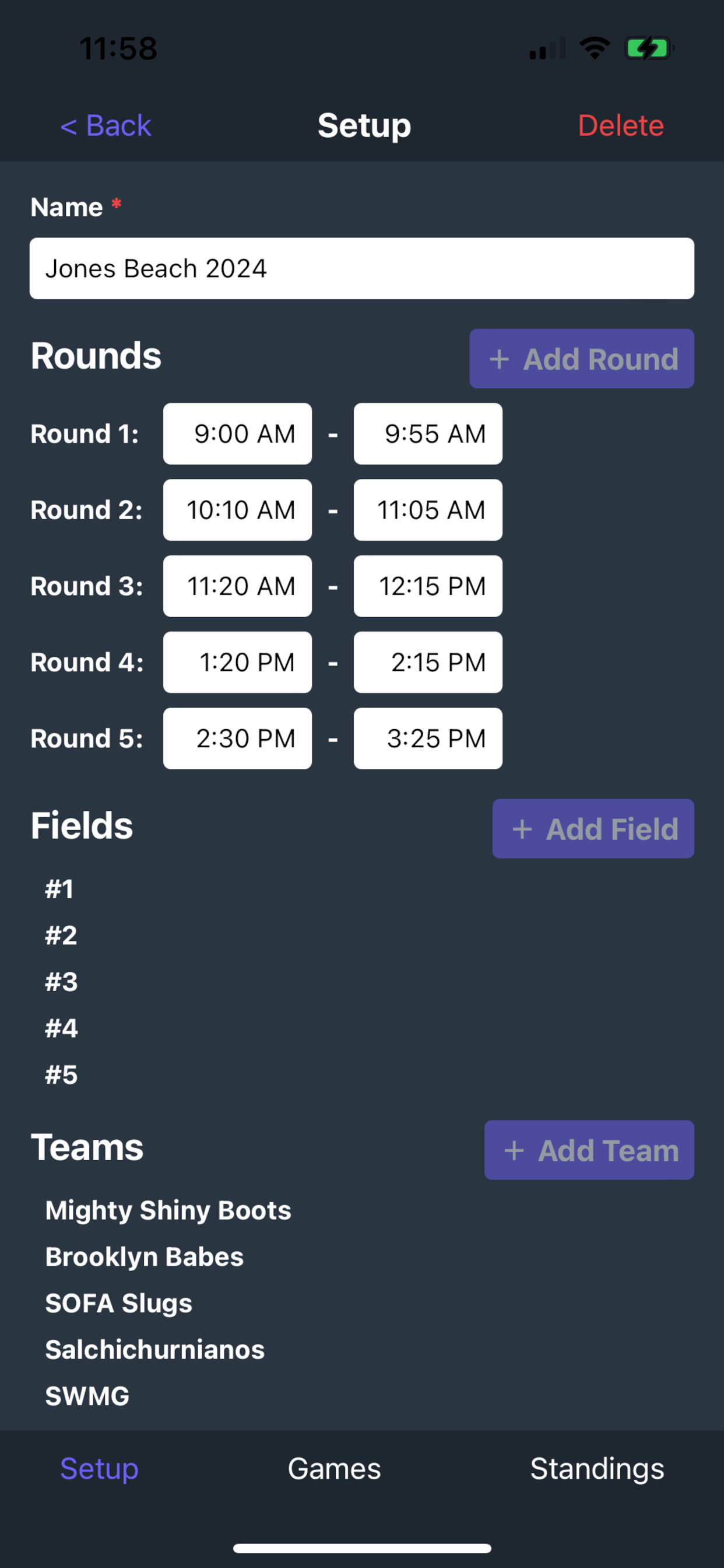Select the Setup tab

[99, 1469]
